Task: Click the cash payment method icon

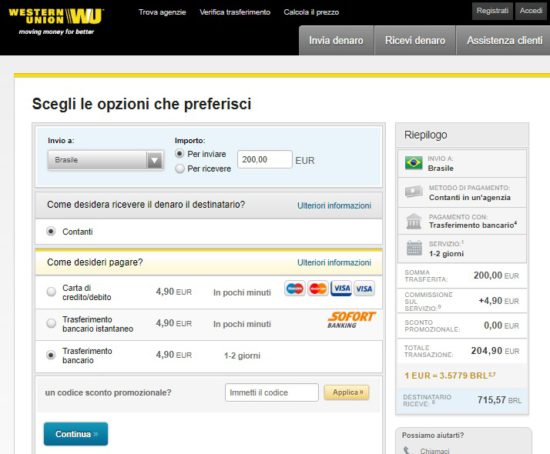Action: click(x=414, y=192)
